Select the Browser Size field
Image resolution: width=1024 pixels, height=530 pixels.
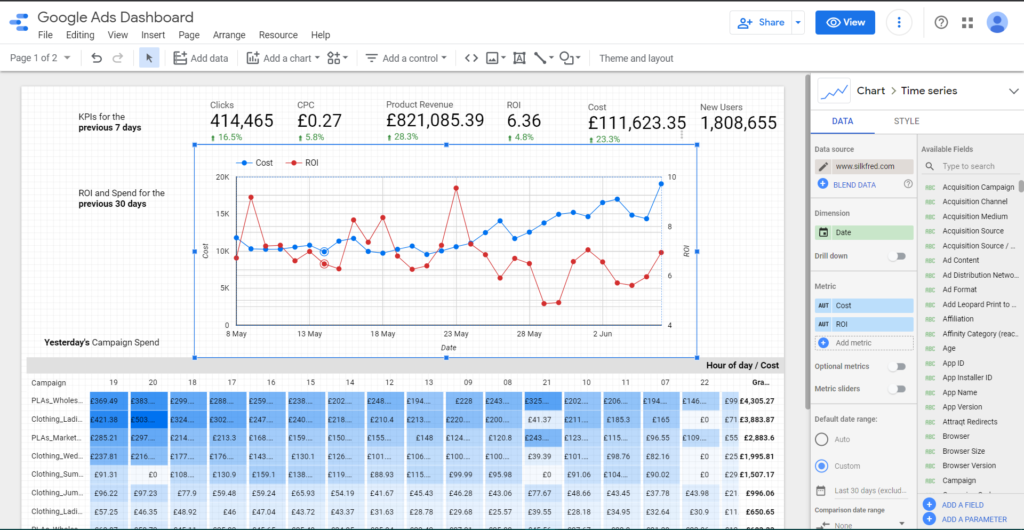pos(963,451)
